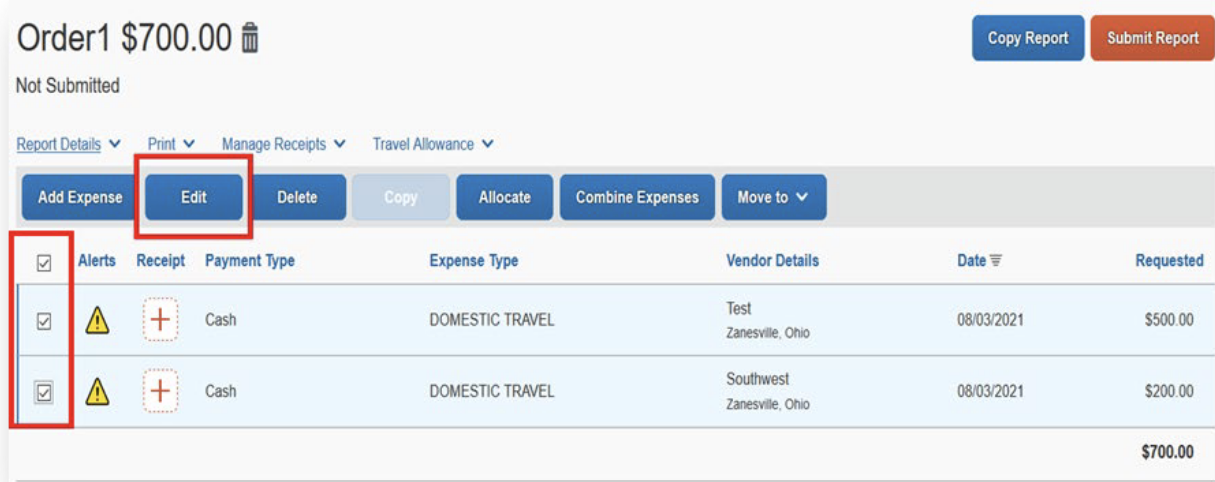The height and width of the screenshot is (482, 1215).
Task: Click the Date column sort icon
Action: coord(995,261)
